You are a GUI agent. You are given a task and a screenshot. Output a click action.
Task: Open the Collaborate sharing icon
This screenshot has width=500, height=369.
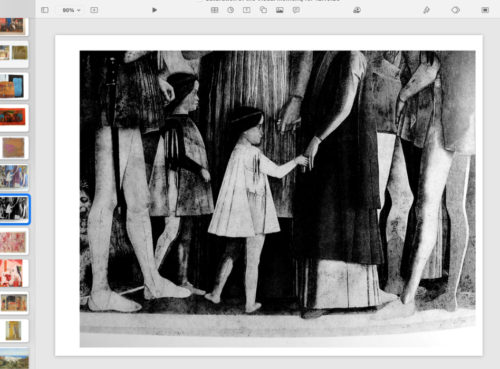[x=357, y=10]
